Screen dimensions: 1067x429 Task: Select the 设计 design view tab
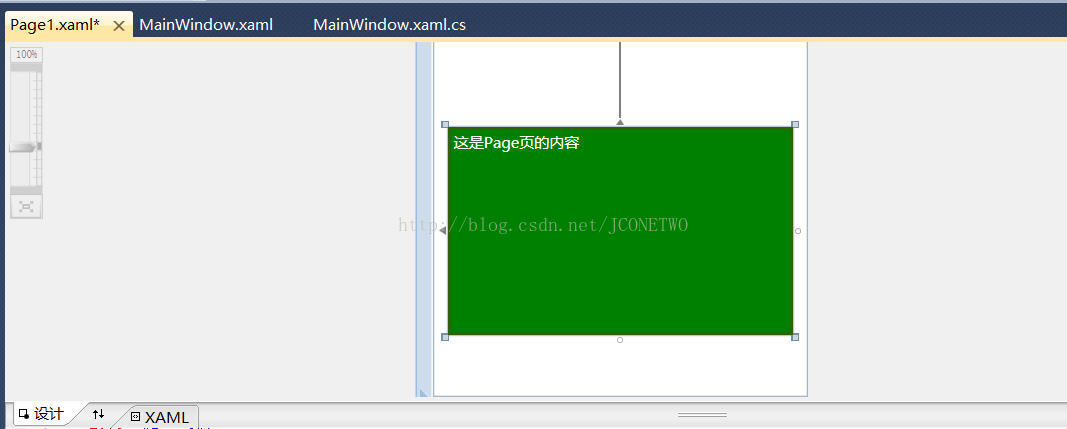tap(42, 414)
